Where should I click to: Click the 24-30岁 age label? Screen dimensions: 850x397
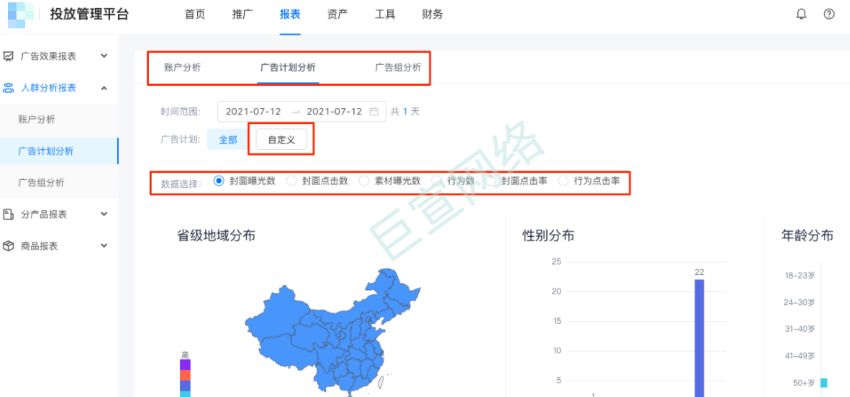tap(800, 302)
